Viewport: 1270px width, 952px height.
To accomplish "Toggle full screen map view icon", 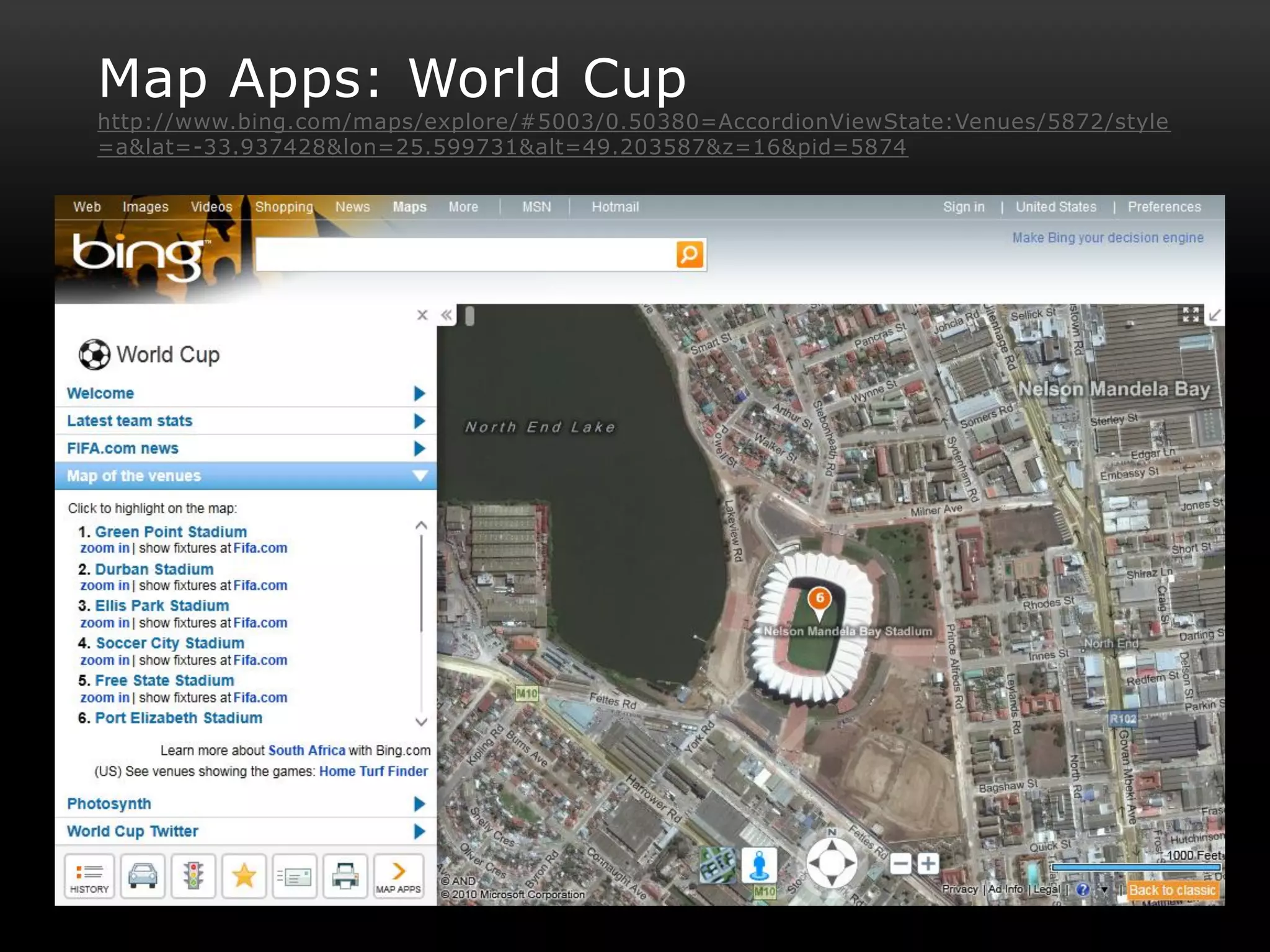I will pyautogui.click(x=1191, y=315).
